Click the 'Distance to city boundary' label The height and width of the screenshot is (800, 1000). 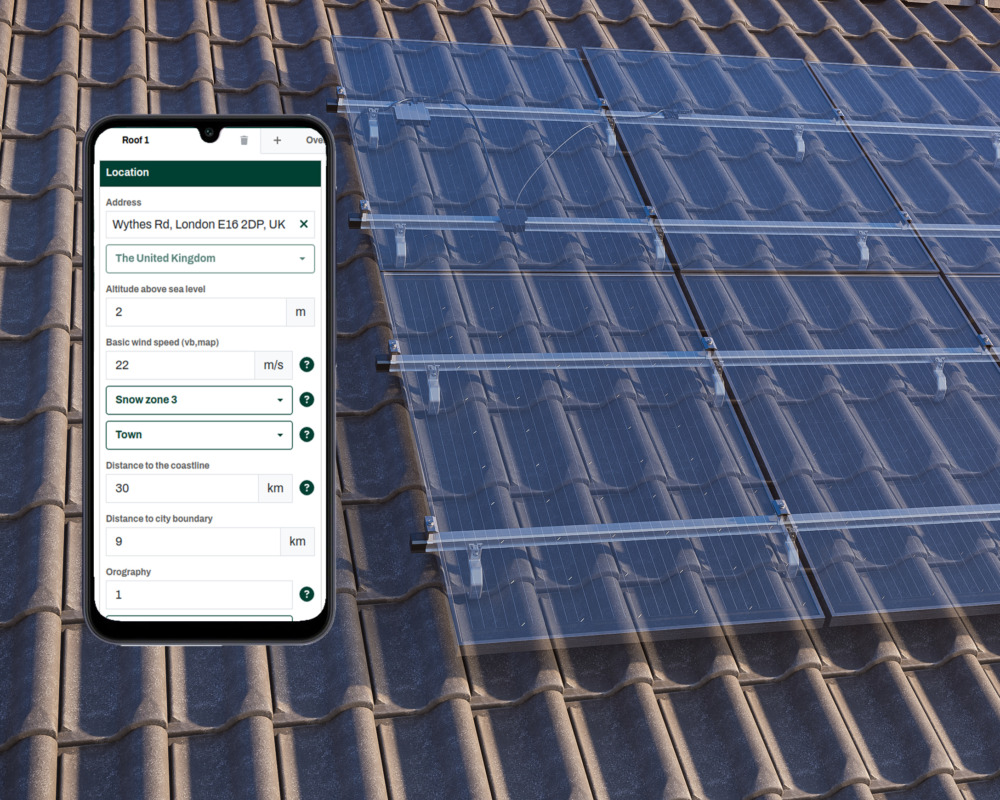159,519
